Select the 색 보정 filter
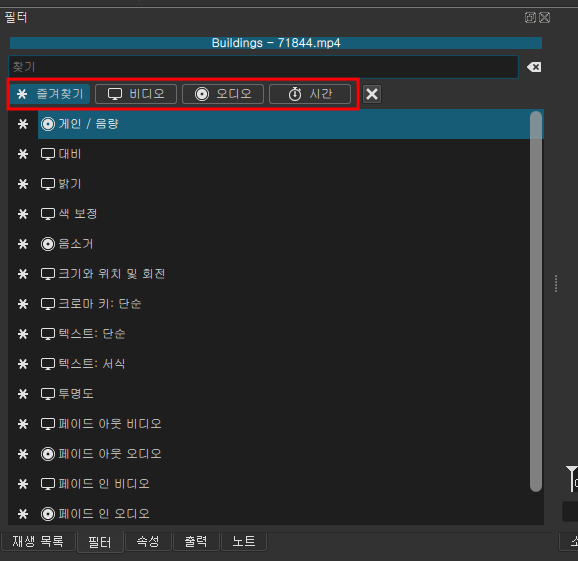Viewport: 578px width, 561px height. [290, 214]
